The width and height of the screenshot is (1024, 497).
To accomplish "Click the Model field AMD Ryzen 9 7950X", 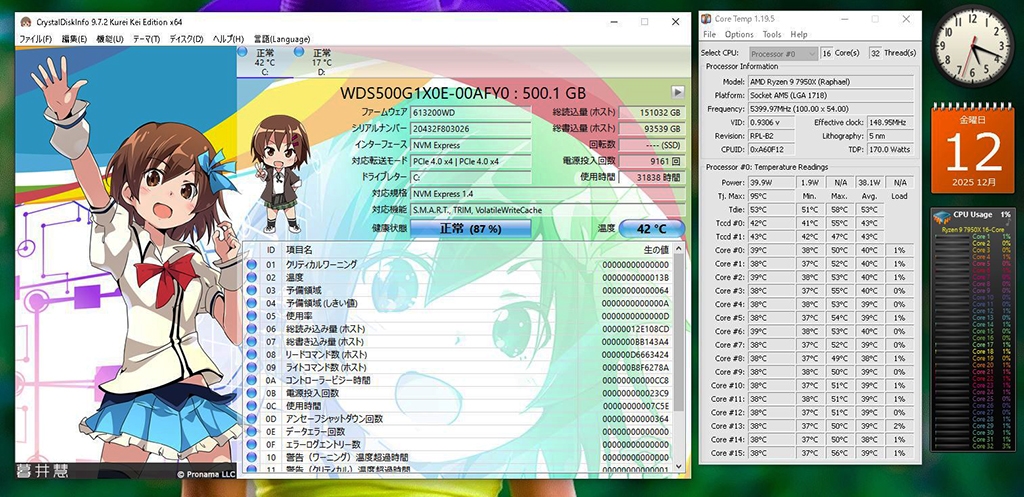I will (x=831, y=82).
